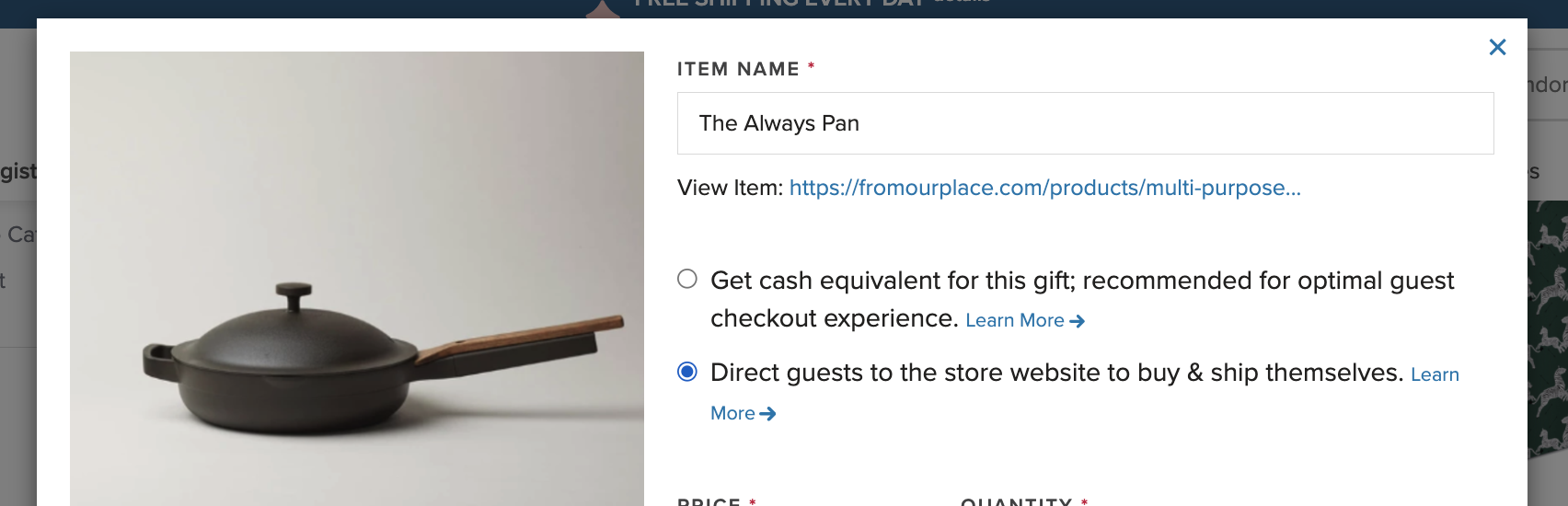Click the ITEM NAME field label

pyautogui.click(x=738, y=69)
